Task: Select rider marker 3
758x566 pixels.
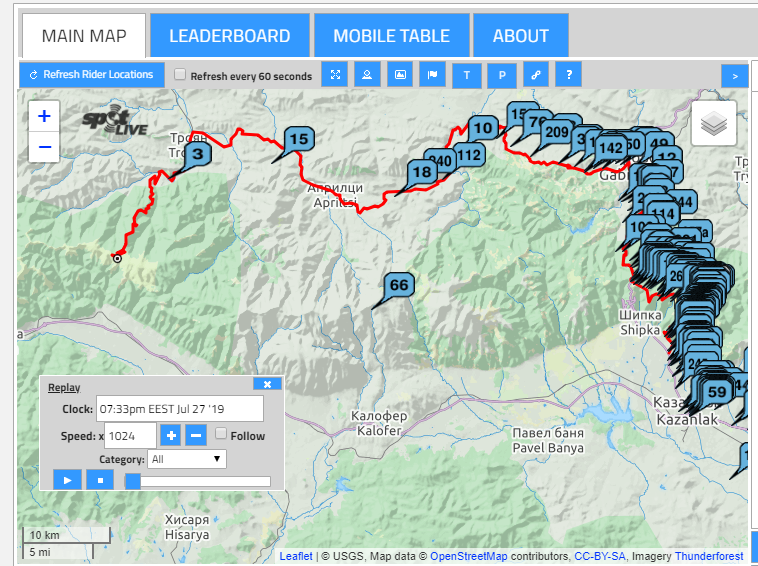Action: pos(197,154)
